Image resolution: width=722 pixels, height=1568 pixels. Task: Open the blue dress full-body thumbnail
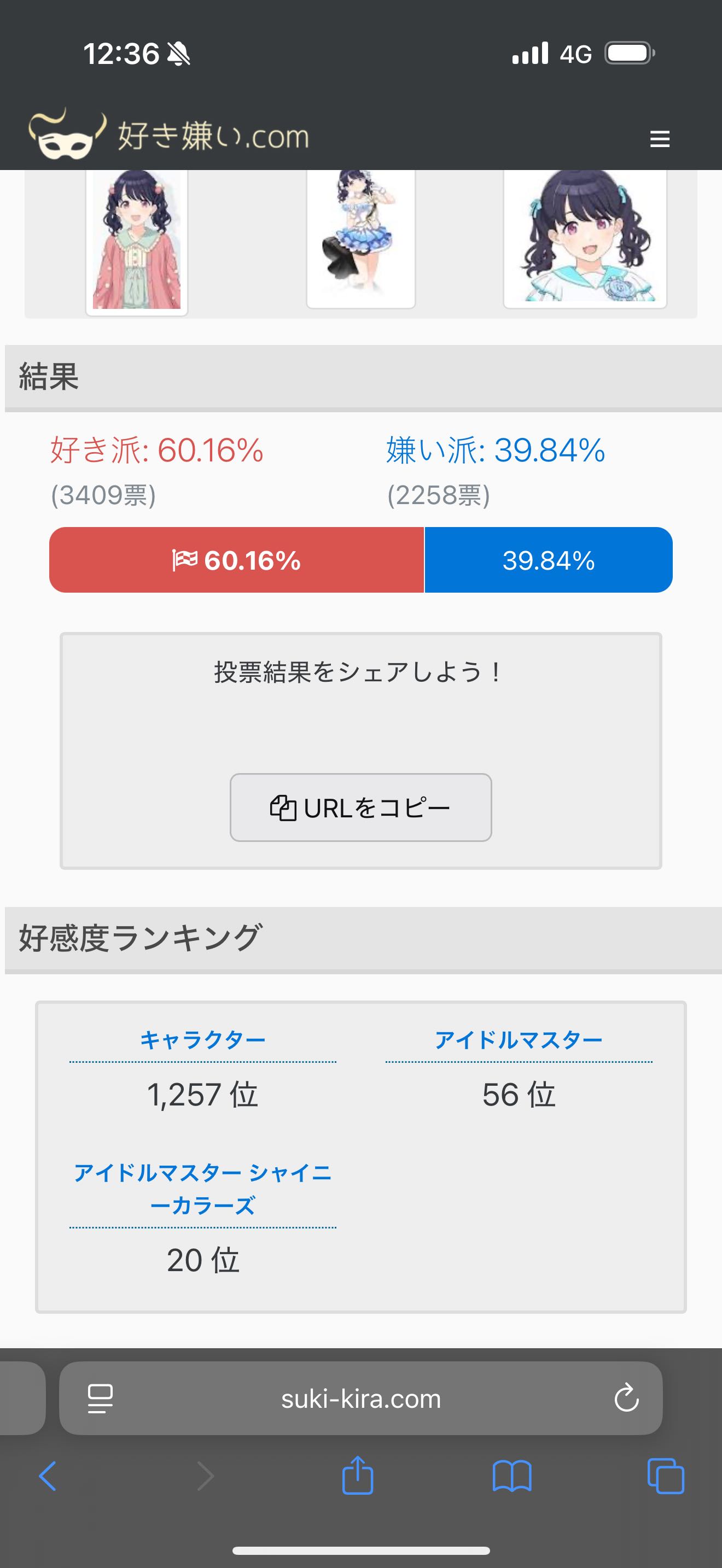click(x=360, y=238)
